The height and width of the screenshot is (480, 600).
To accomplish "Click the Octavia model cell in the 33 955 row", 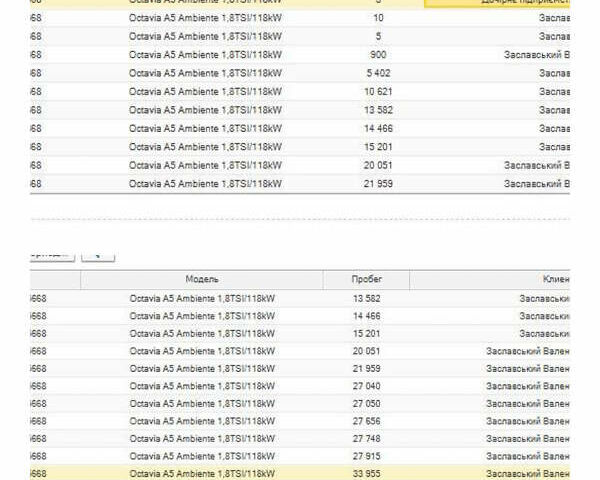I will pos(203,473).
